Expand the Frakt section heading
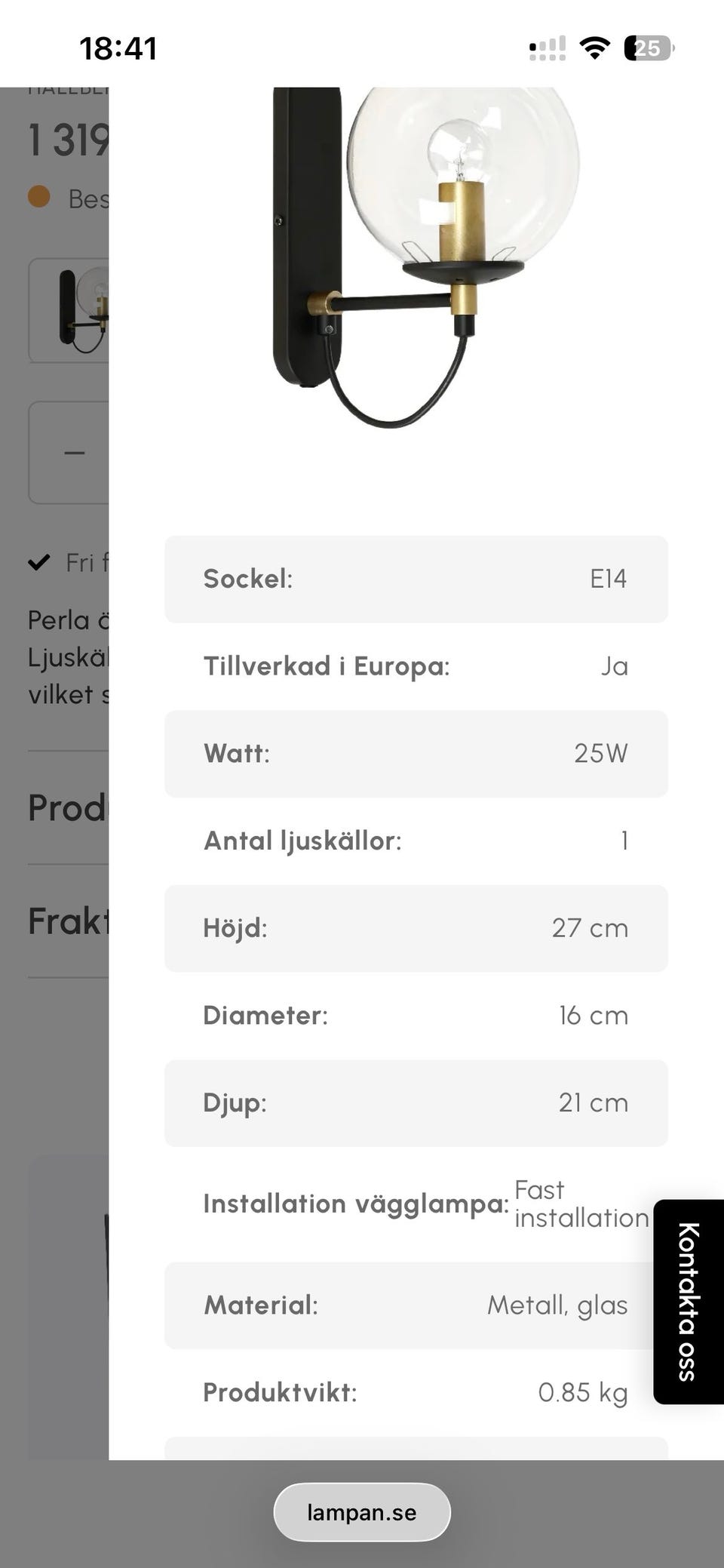 (69, 921)
